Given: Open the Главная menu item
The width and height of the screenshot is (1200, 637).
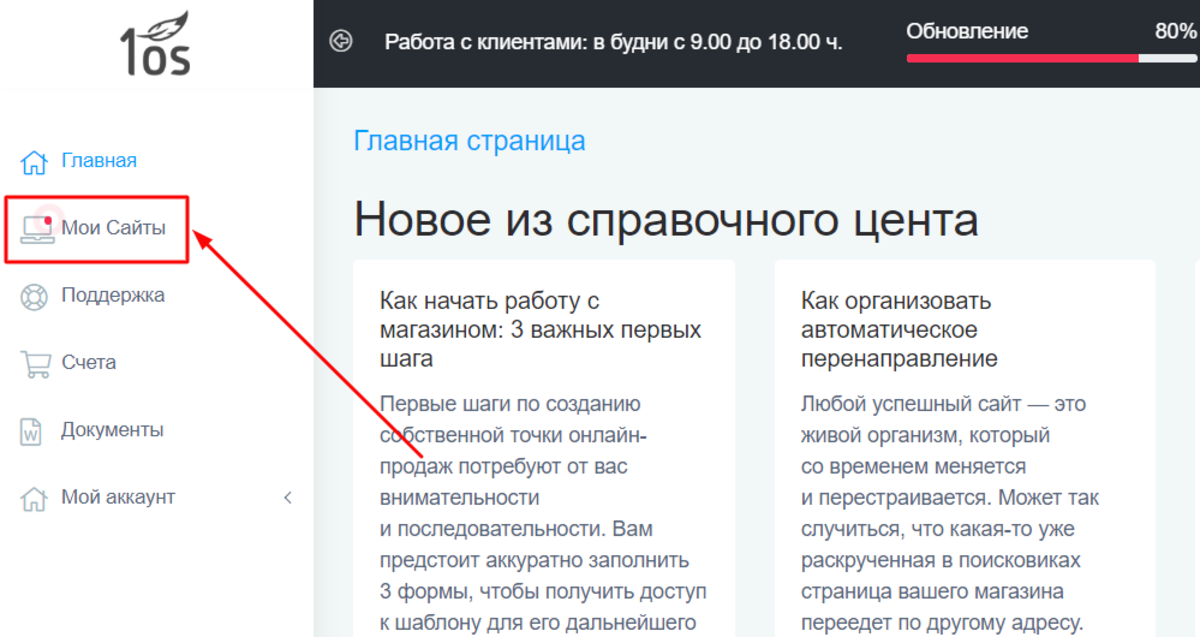Looking at the screenshot, I should pyautogui.click(x=99, y=161).
